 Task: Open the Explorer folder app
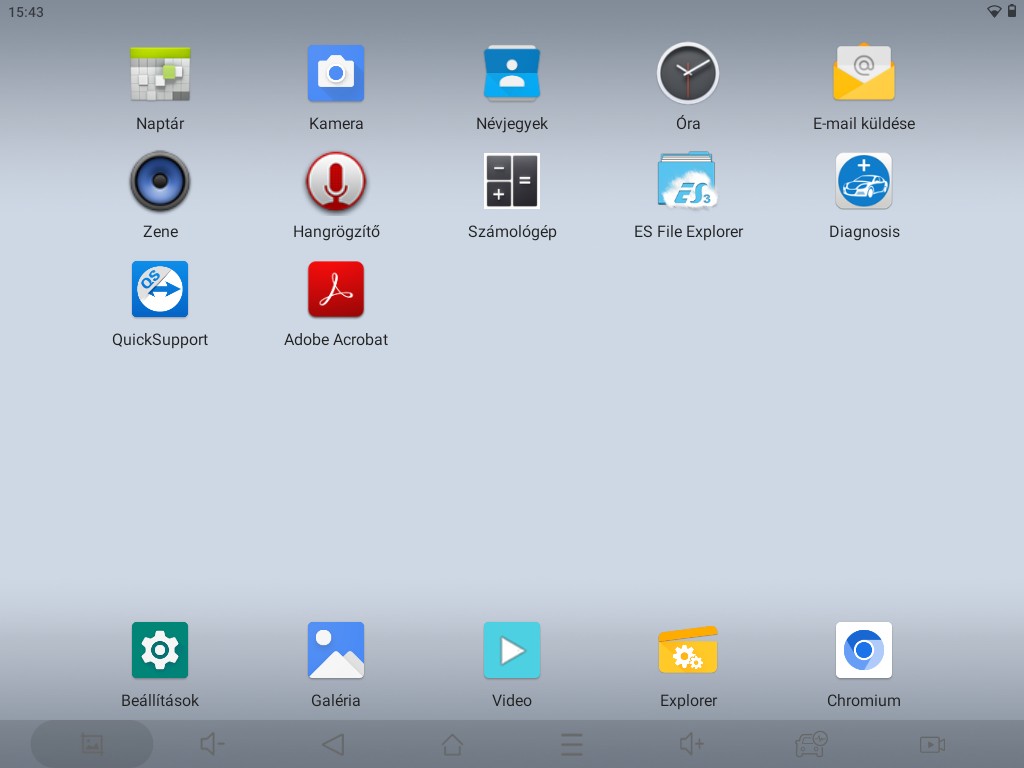tap(688, 651)
